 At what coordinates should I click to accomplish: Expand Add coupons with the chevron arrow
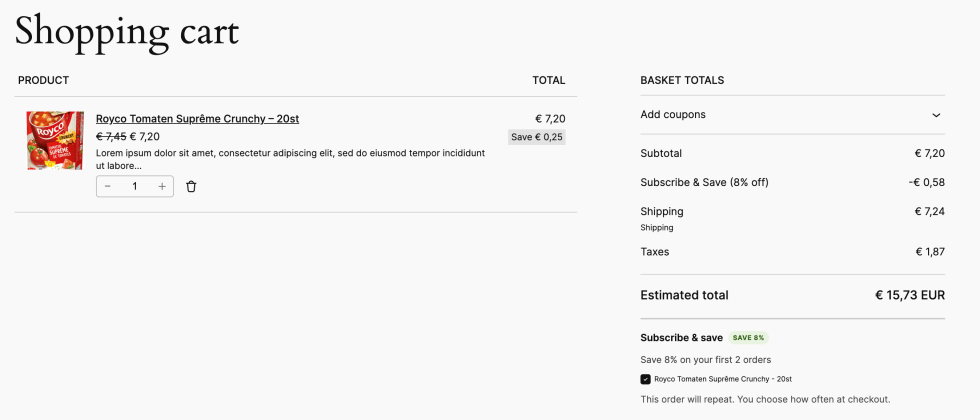coord(936,115)
